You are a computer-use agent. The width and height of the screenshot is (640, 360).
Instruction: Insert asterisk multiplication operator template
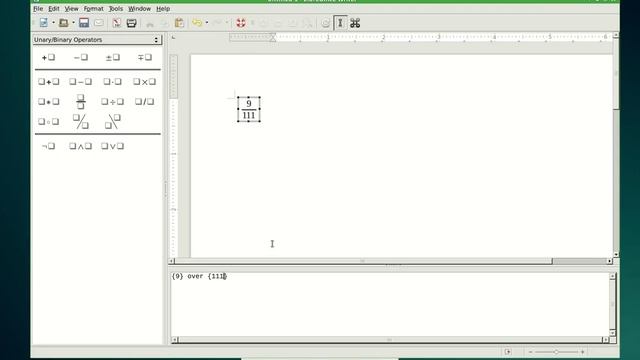(x=49, y=102)
